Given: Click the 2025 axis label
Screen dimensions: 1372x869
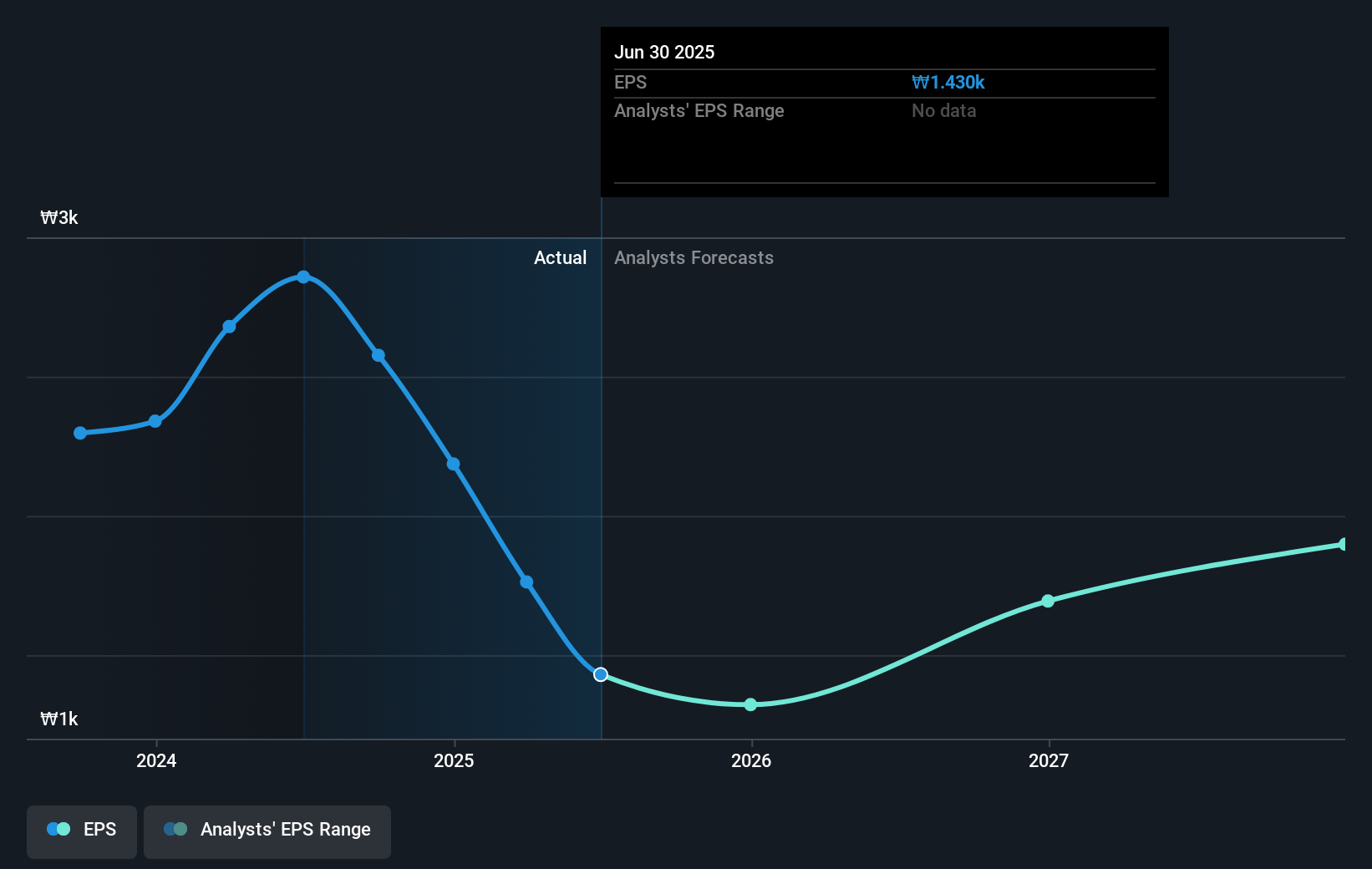Looking at the screenshot, I should [x=454, y=761].
